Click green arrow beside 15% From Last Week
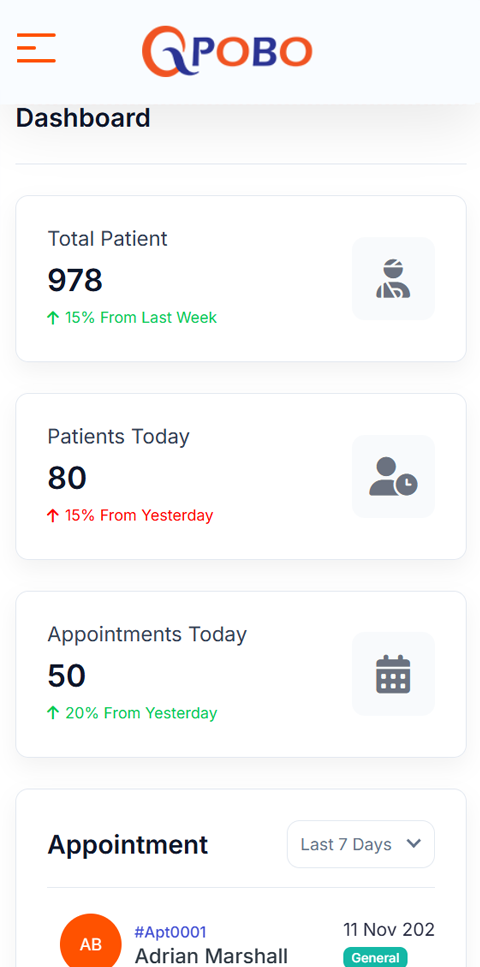This screenshot has width=480, height=967. click(53, 318)
